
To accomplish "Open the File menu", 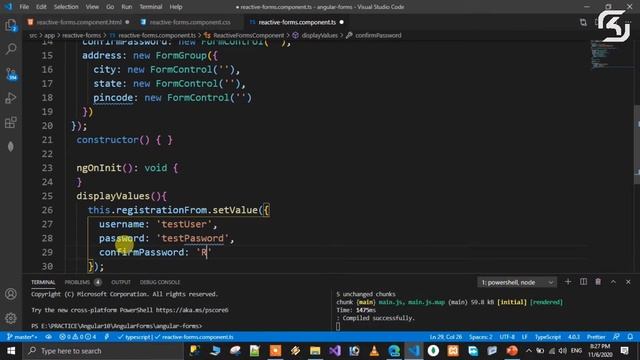I will [x=24, y=7].
